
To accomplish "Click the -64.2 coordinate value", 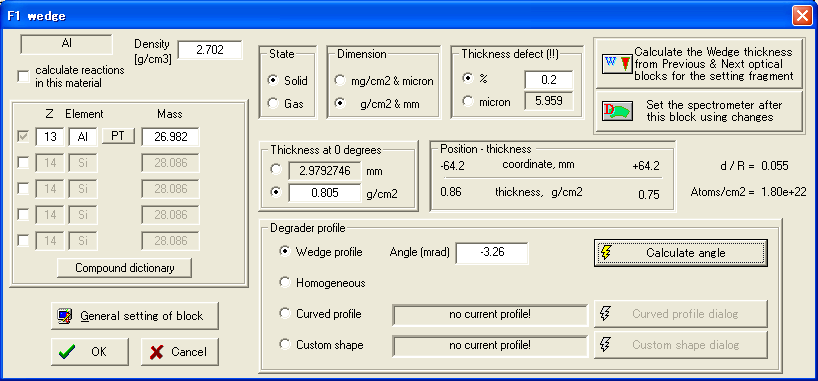I will [452, 166].
